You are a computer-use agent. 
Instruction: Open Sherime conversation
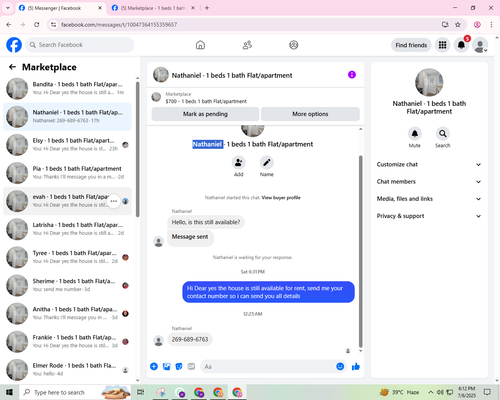click(x=67, y=285)
